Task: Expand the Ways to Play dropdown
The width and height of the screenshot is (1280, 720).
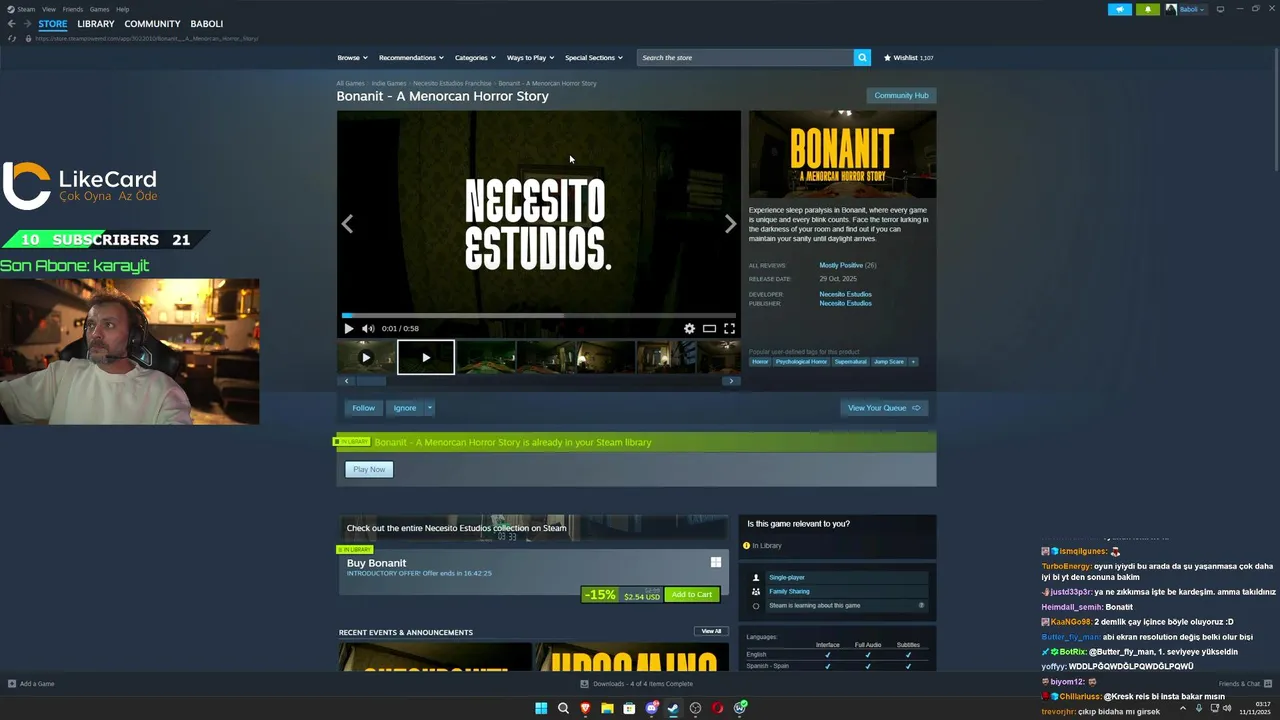Action: click(530, 58)
